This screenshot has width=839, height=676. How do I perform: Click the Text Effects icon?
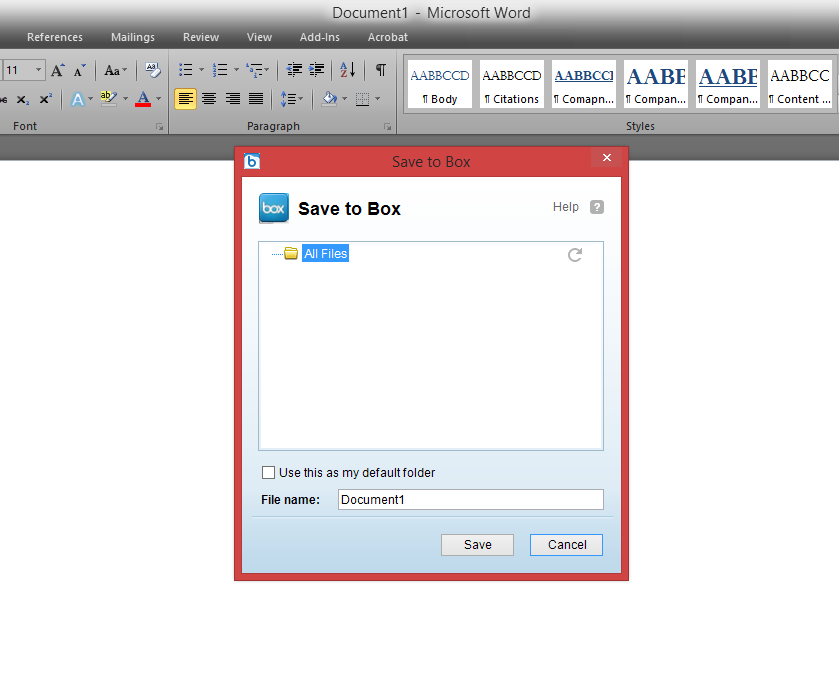click(x=78, y=100)
